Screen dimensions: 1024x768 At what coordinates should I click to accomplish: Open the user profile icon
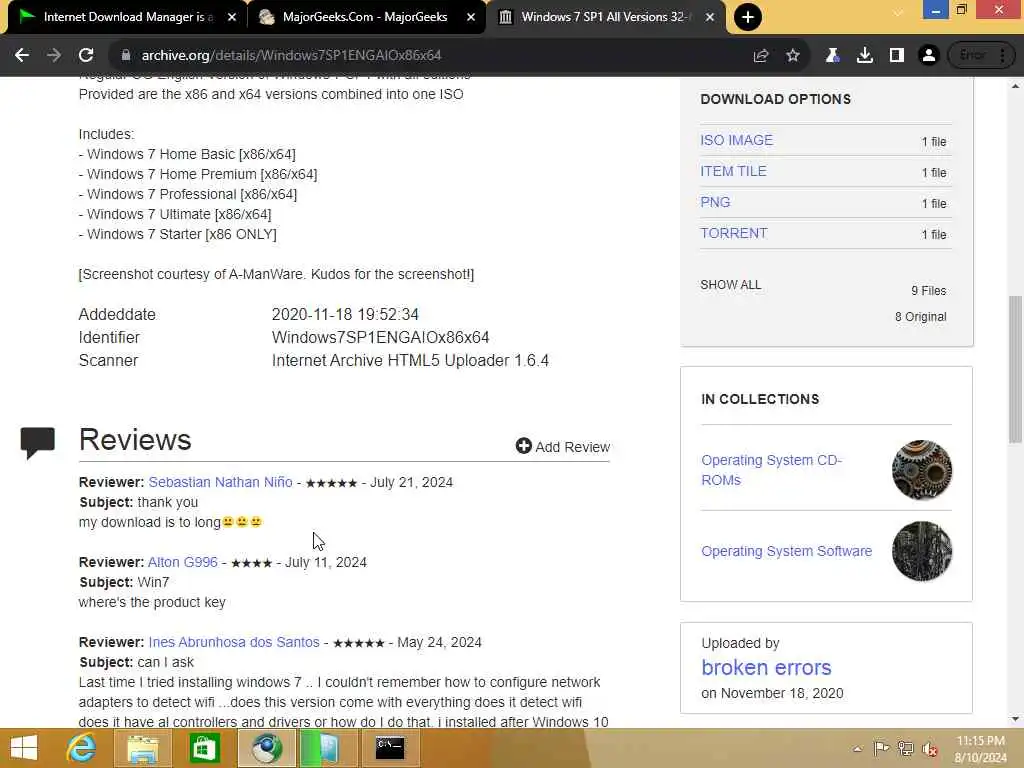point(929,56)
